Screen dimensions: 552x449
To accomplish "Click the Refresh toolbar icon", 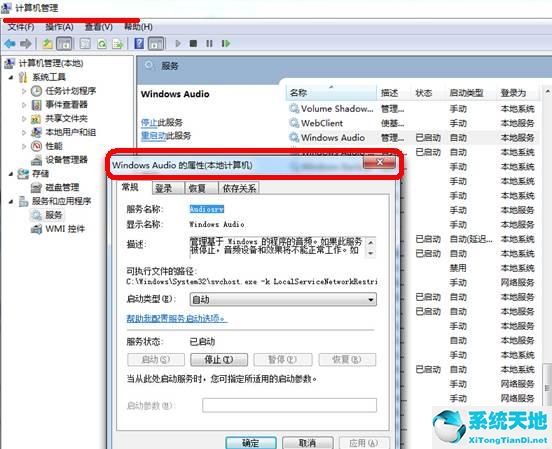I will click(102, 44).
